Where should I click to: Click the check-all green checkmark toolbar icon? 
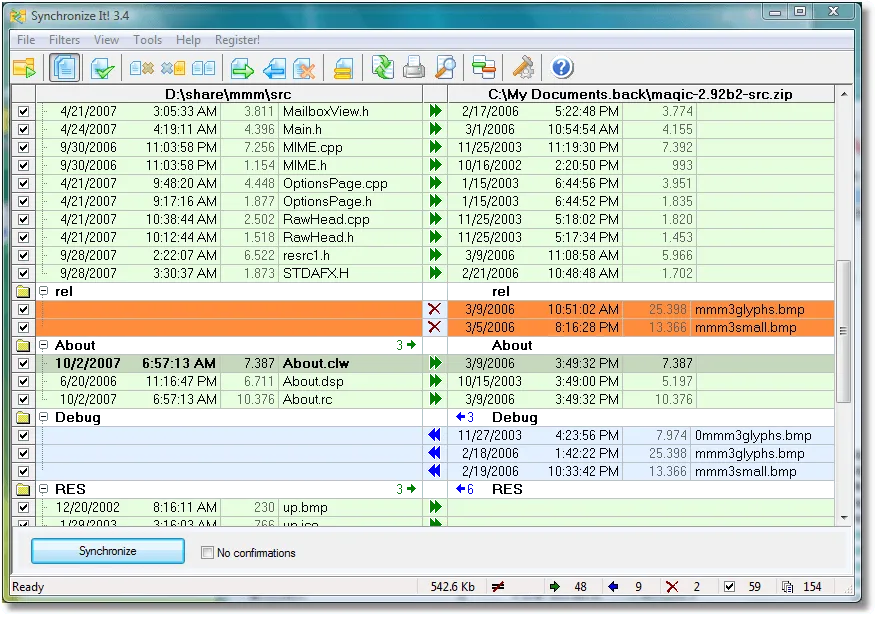pyautogui.click(x=102, y=68)
